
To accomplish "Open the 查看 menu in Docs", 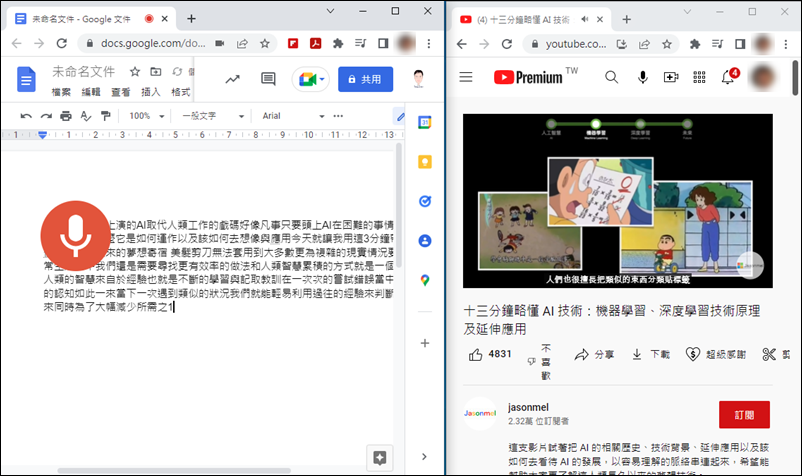I will pyautogui.click(x=121, y=92).
